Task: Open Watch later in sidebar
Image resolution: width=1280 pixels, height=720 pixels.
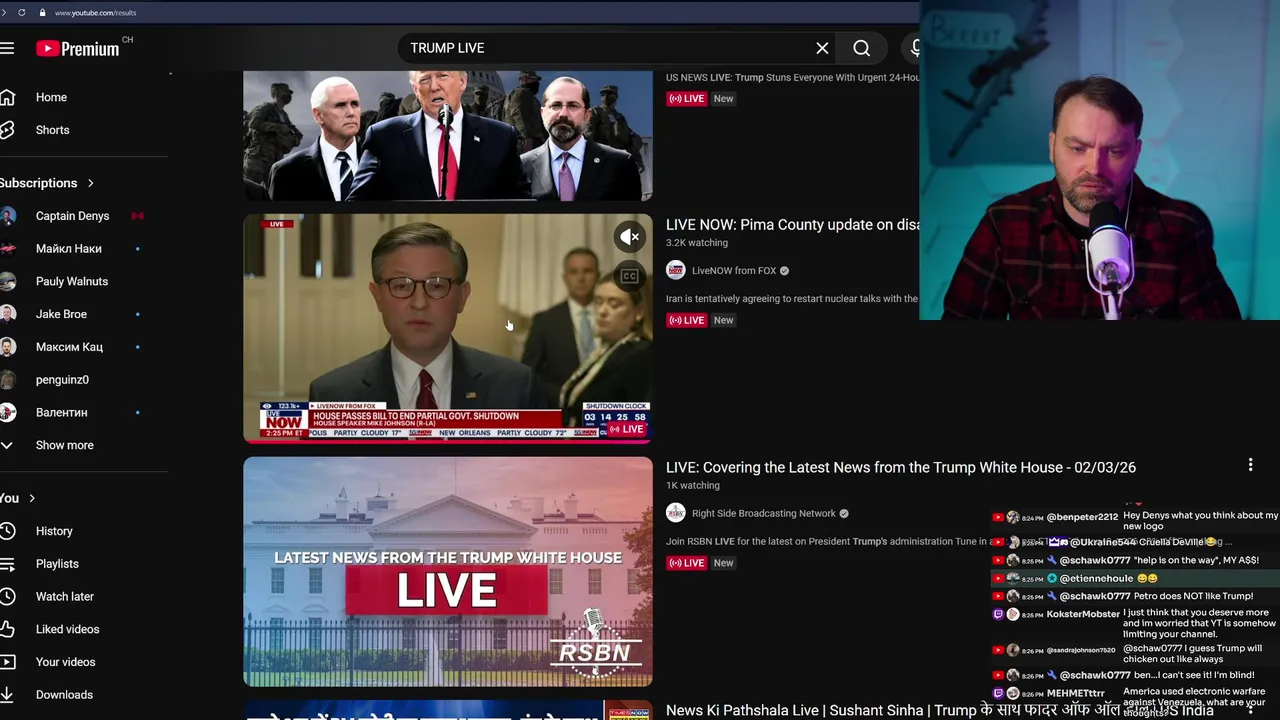Action: 65,597
